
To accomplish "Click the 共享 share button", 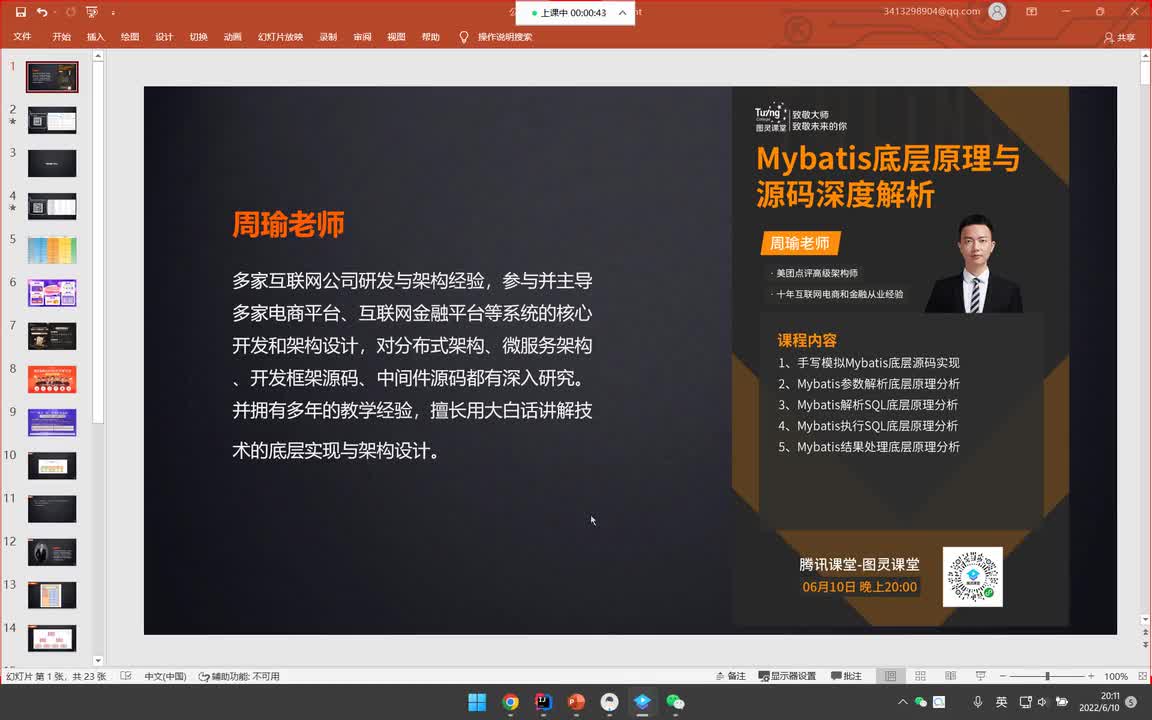I will (x=1120, y=37).
